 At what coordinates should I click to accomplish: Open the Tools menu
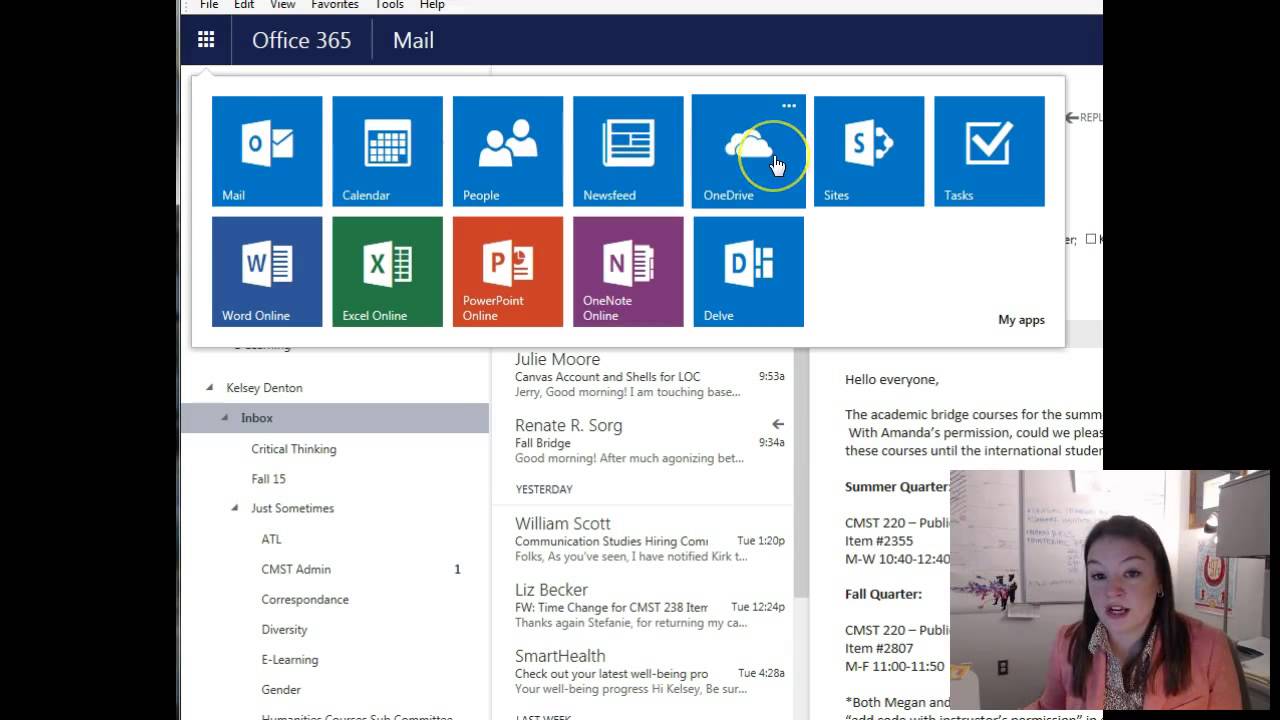point(389,5)
